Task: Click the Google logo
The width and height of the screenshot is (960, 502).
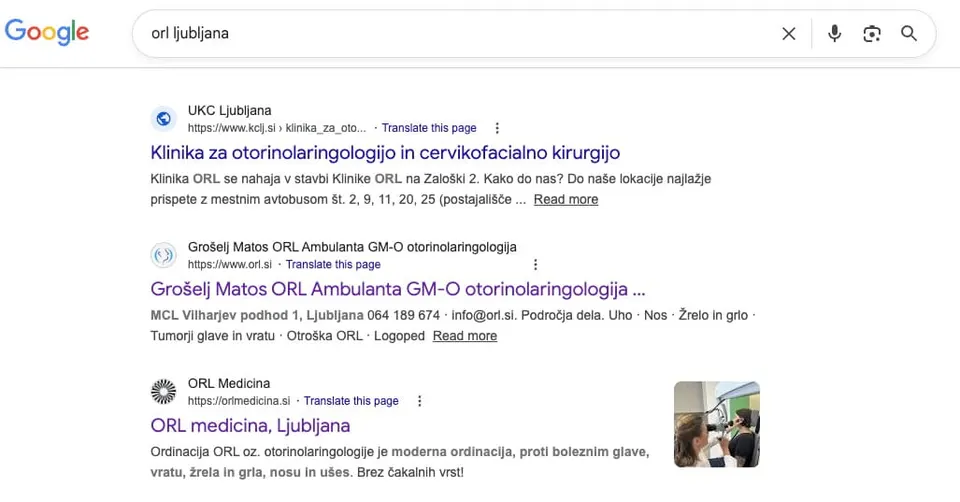Action: (x=47, y=32)
